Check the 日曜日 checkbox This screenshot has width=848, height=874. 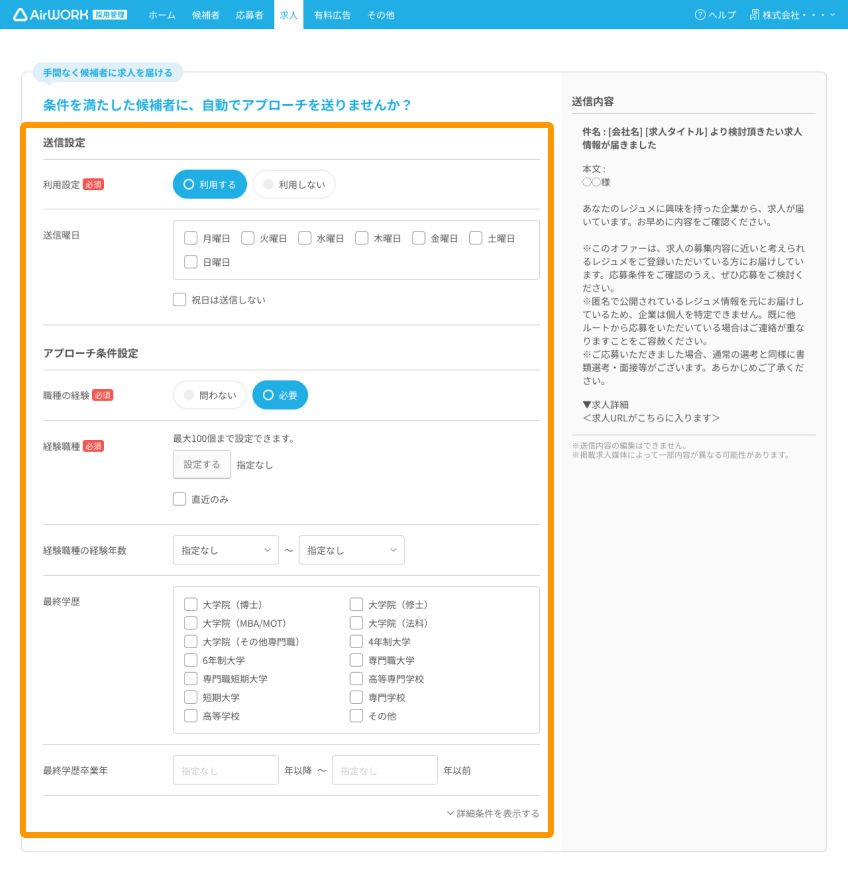(x=191, y=261)
